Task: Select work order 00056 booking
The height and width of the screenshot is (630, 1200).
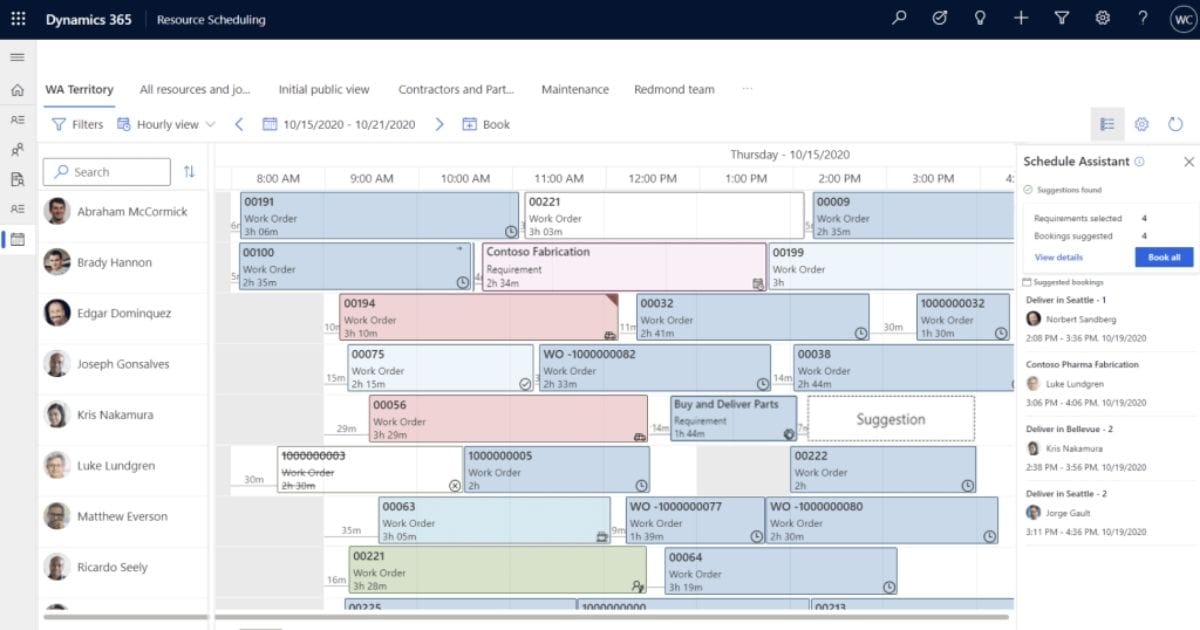Action: (x=508, y=418)
